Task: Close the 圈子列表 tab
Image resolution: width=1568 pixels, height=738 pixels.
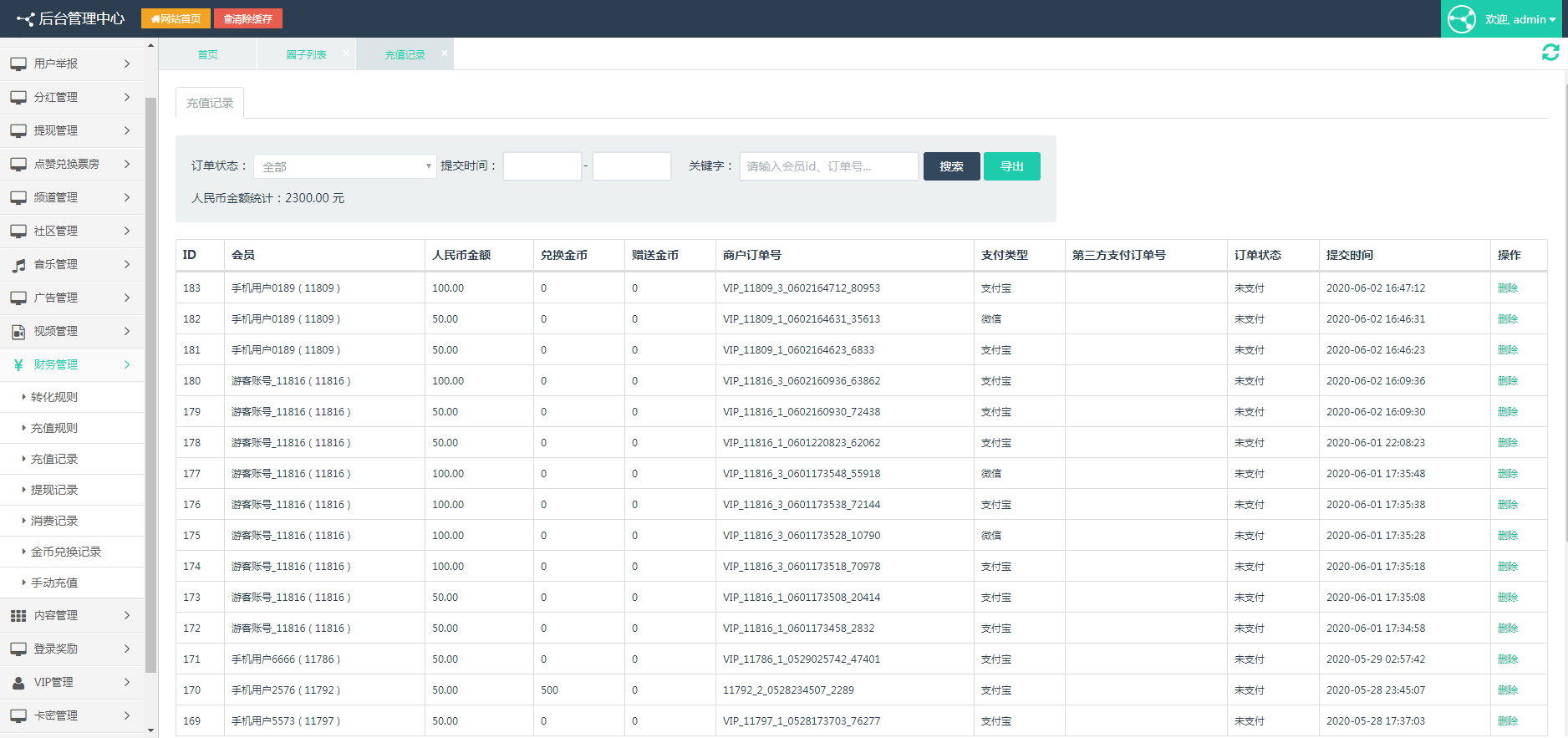Action: [x=346, y=53]
